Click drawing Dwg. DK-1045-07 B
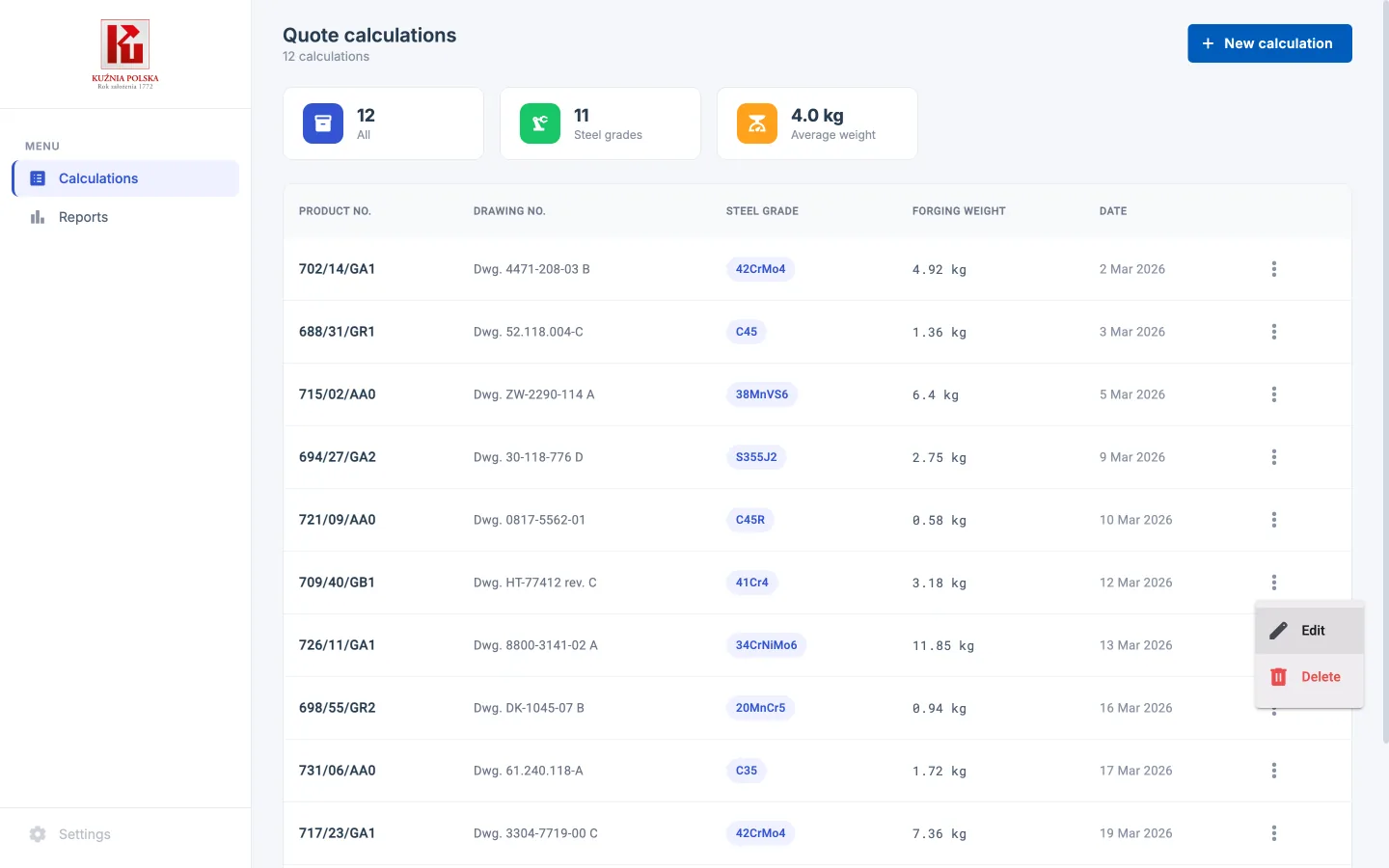The width and height of the screenshot is (1389, 868). 529,708
